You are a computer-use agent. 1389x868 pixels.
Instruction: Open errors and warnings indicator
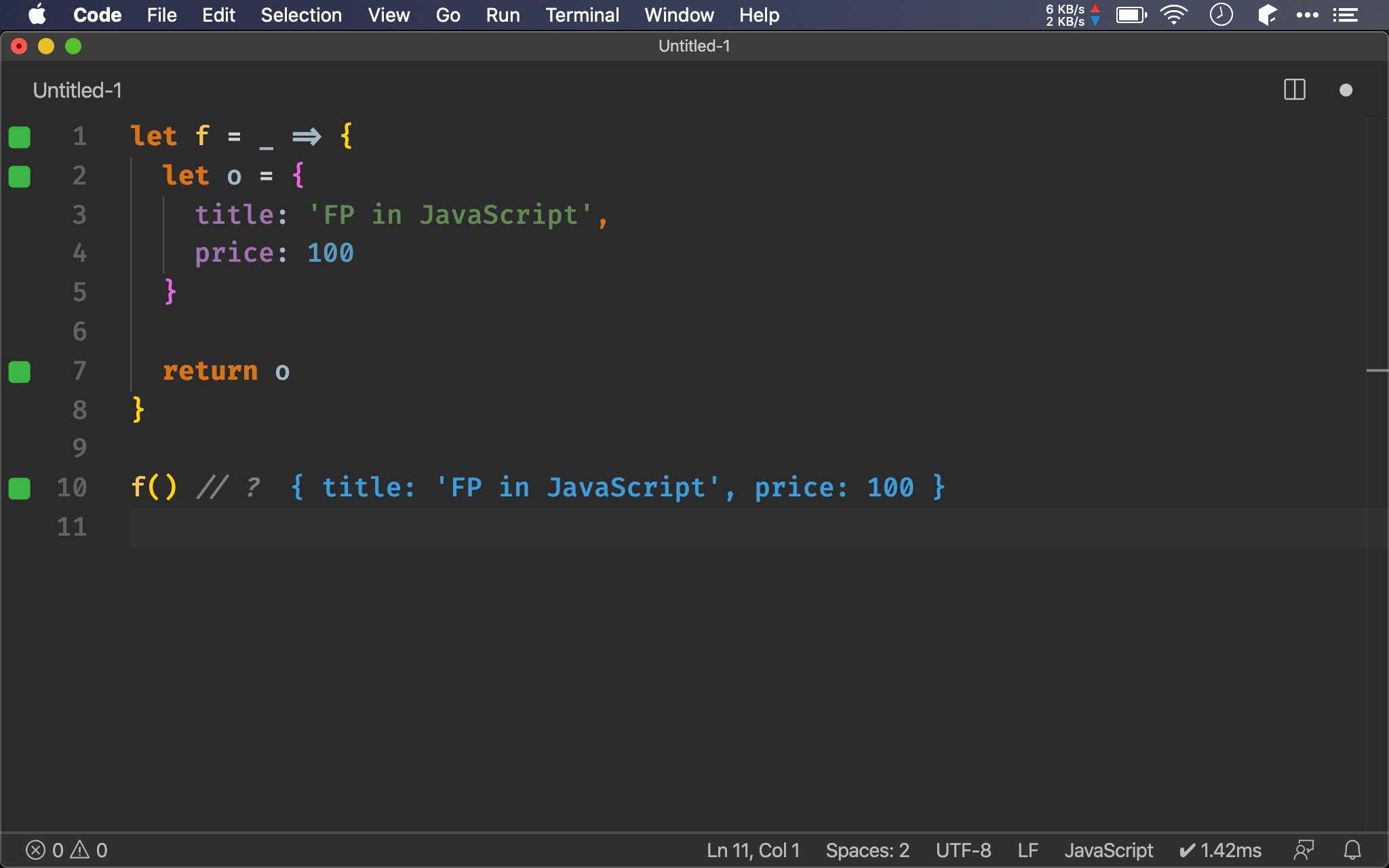pos(66,850)
